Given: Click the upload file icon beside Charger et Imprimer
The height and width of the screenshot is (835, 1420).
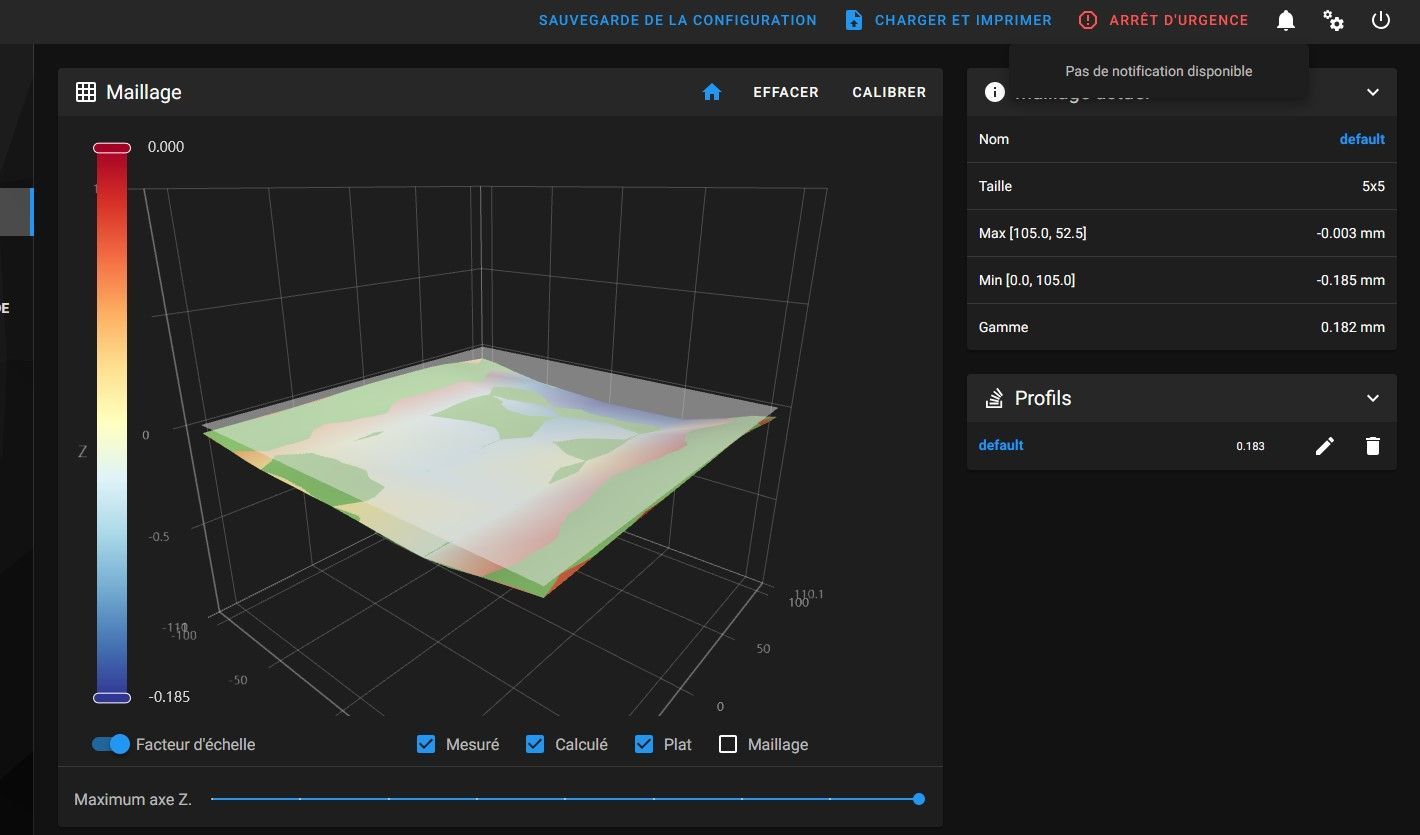Looking at the screenshot, I should pos(854,20).
